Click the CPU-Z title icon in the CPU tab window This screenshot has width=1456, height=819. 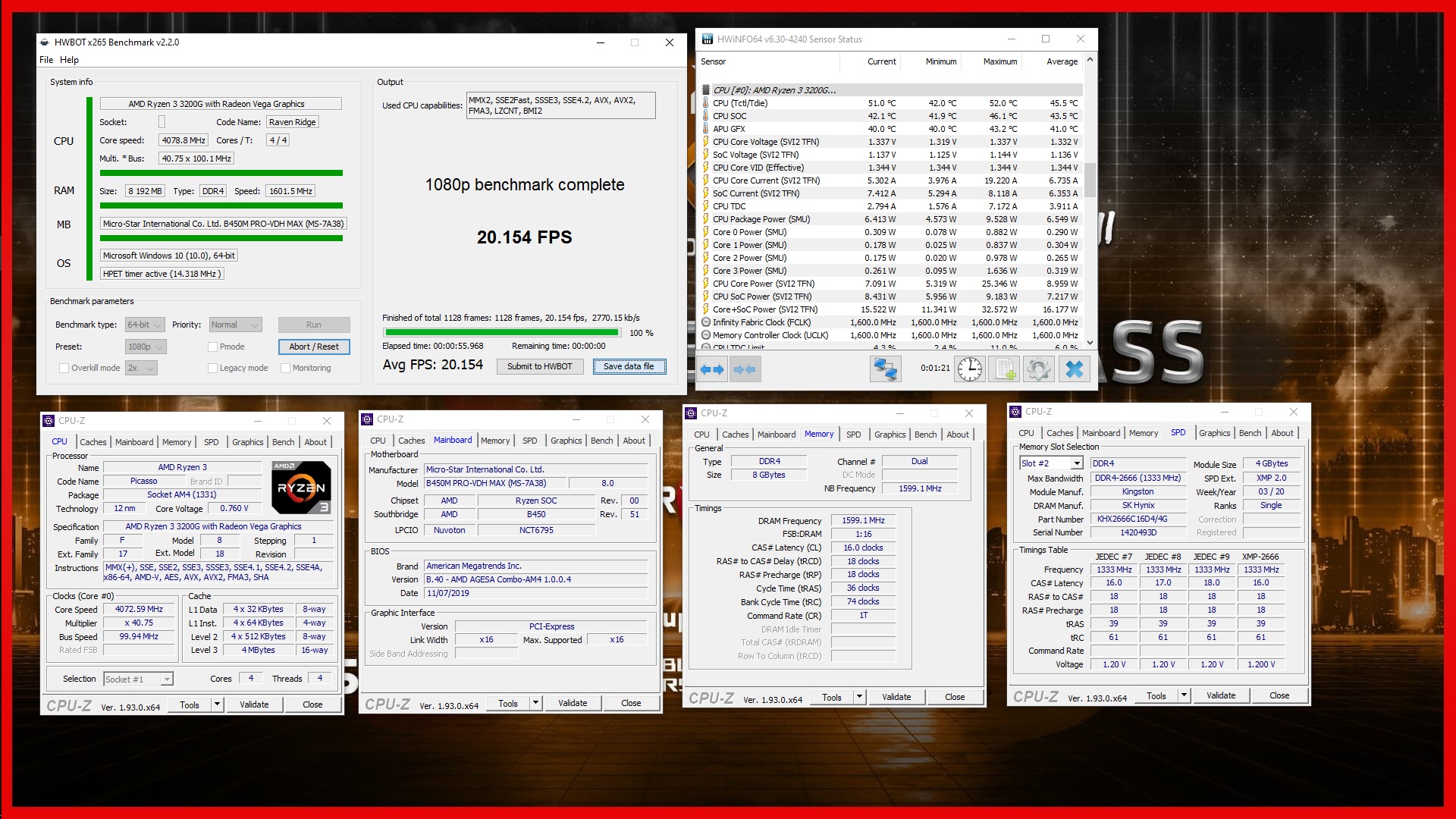point(49,421)
